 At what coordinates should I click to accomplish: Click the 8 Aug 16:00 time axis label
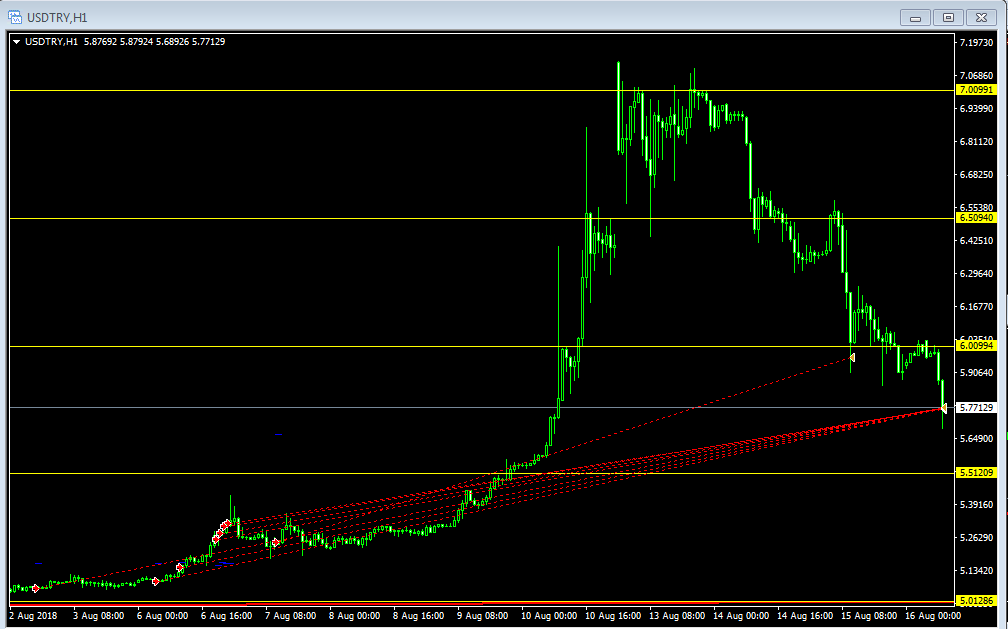(x=418, y=615)
